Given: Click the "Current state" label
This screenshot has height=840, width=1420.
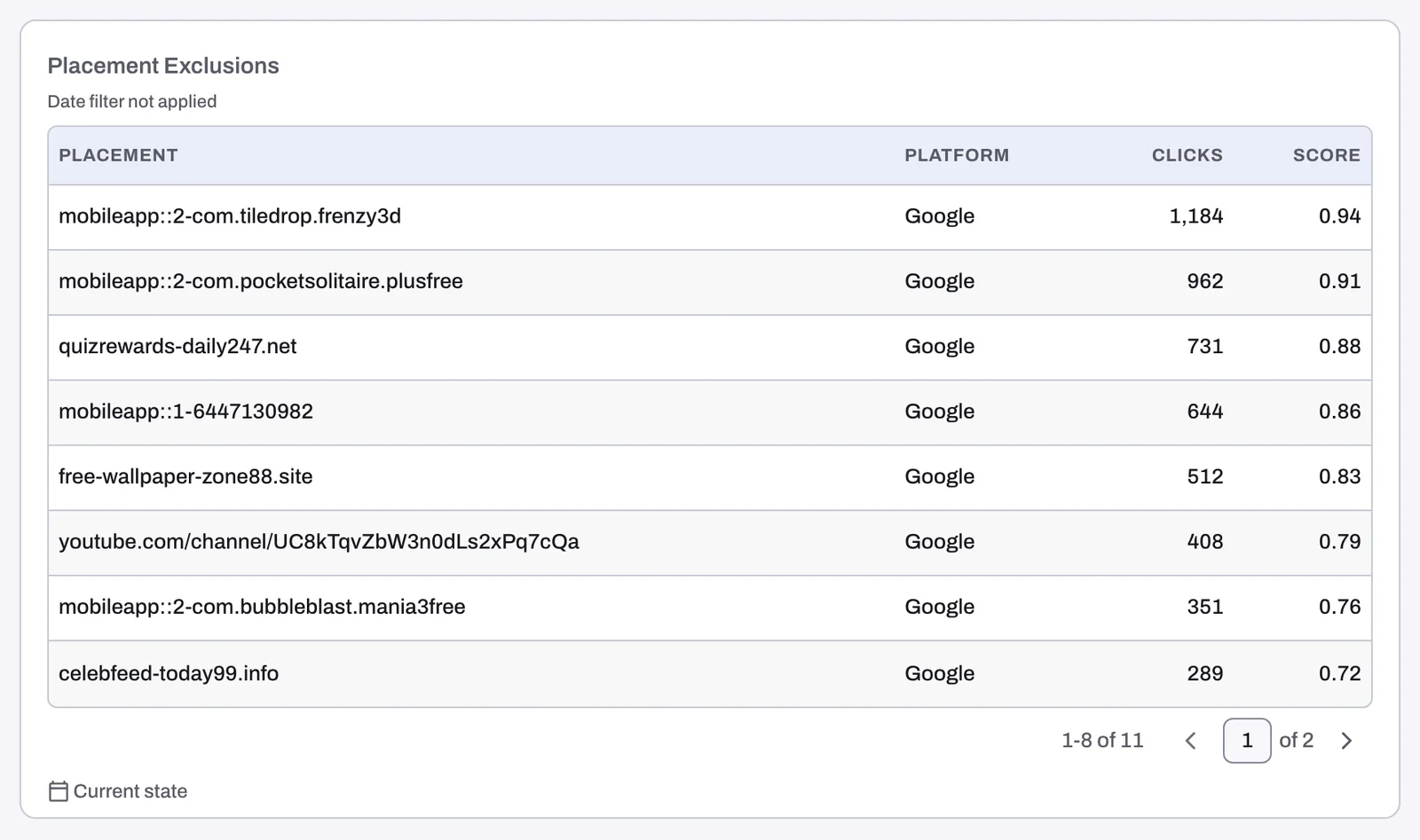Looking at the screenshot, I should point(130,791).
